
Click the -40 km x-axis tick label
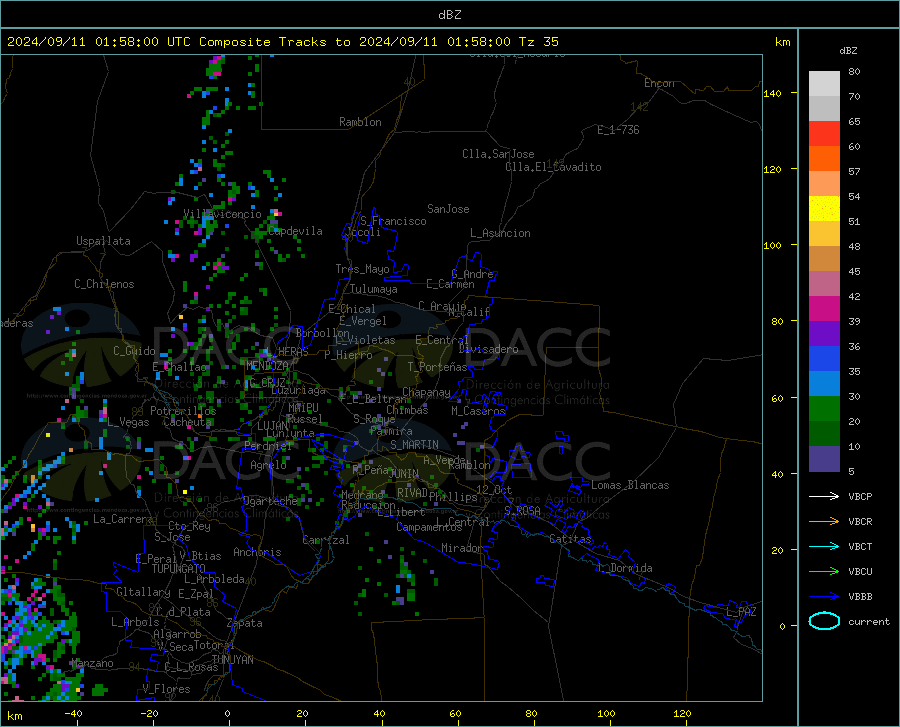[73, 714]
